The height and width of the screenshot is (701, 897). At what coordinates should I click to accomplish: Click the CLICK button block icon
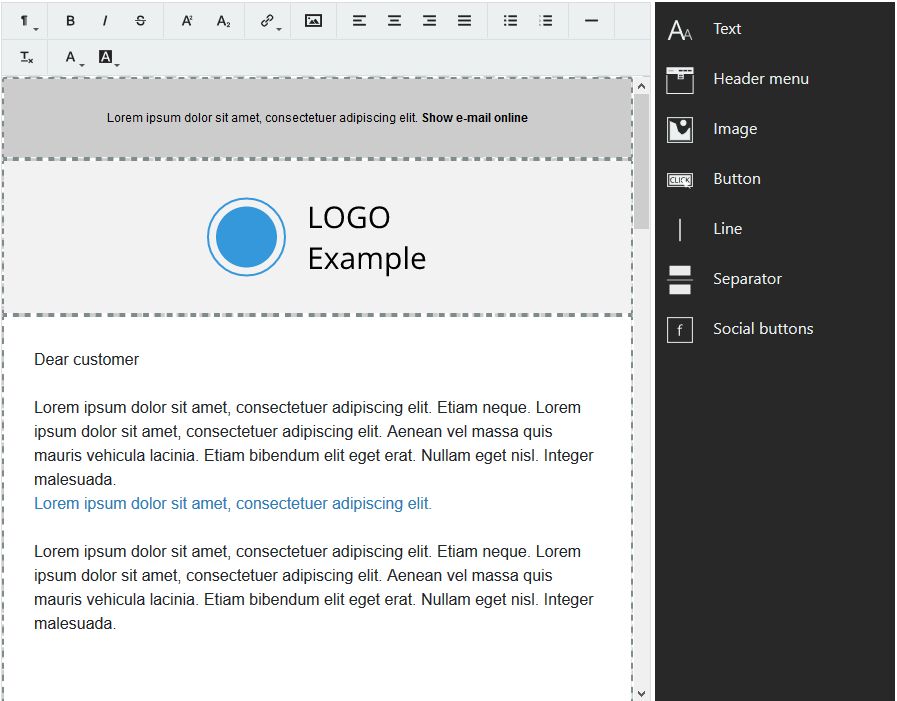point(680,180)
